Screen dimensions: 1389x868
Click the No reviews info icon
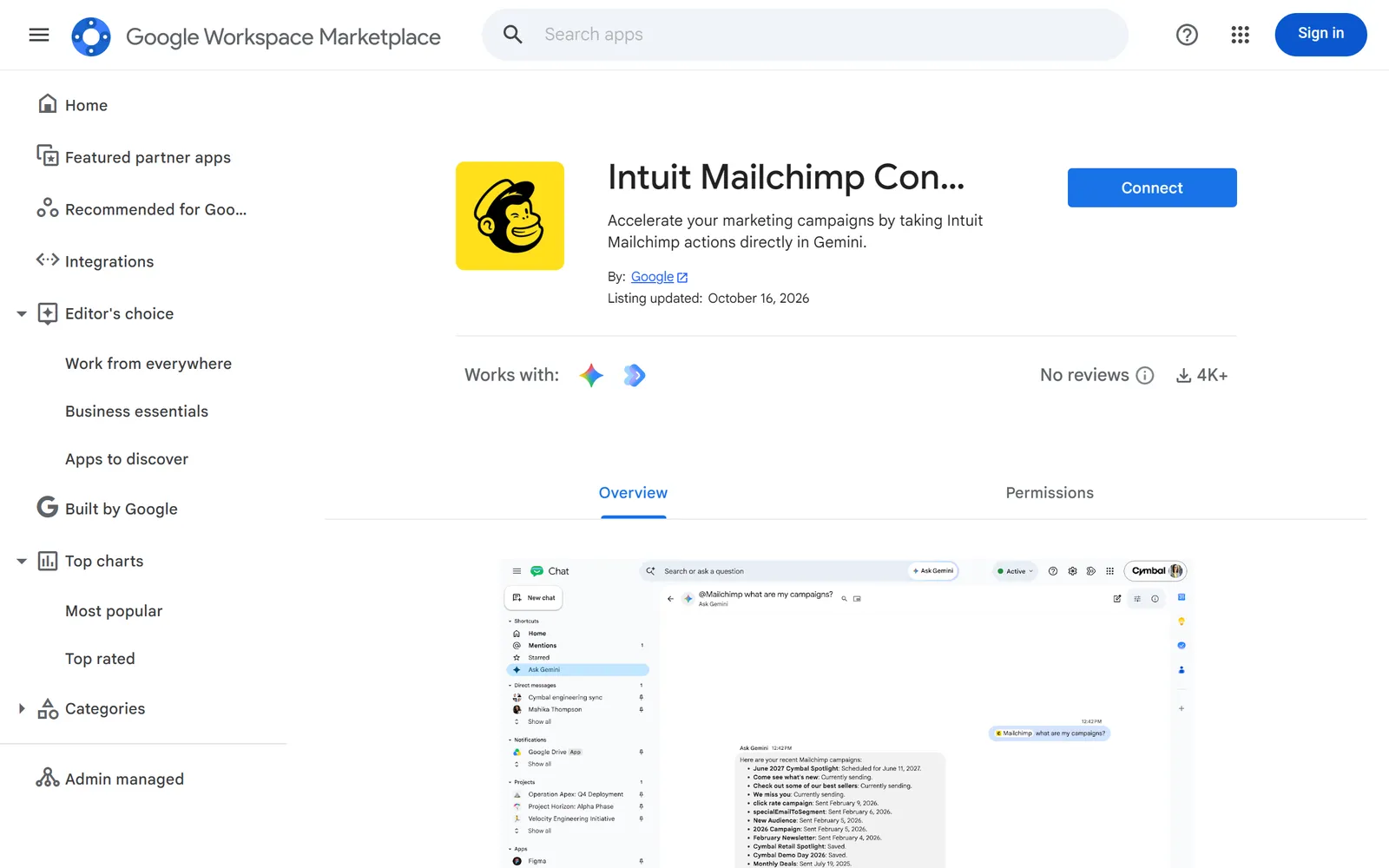pos(1145,376)
